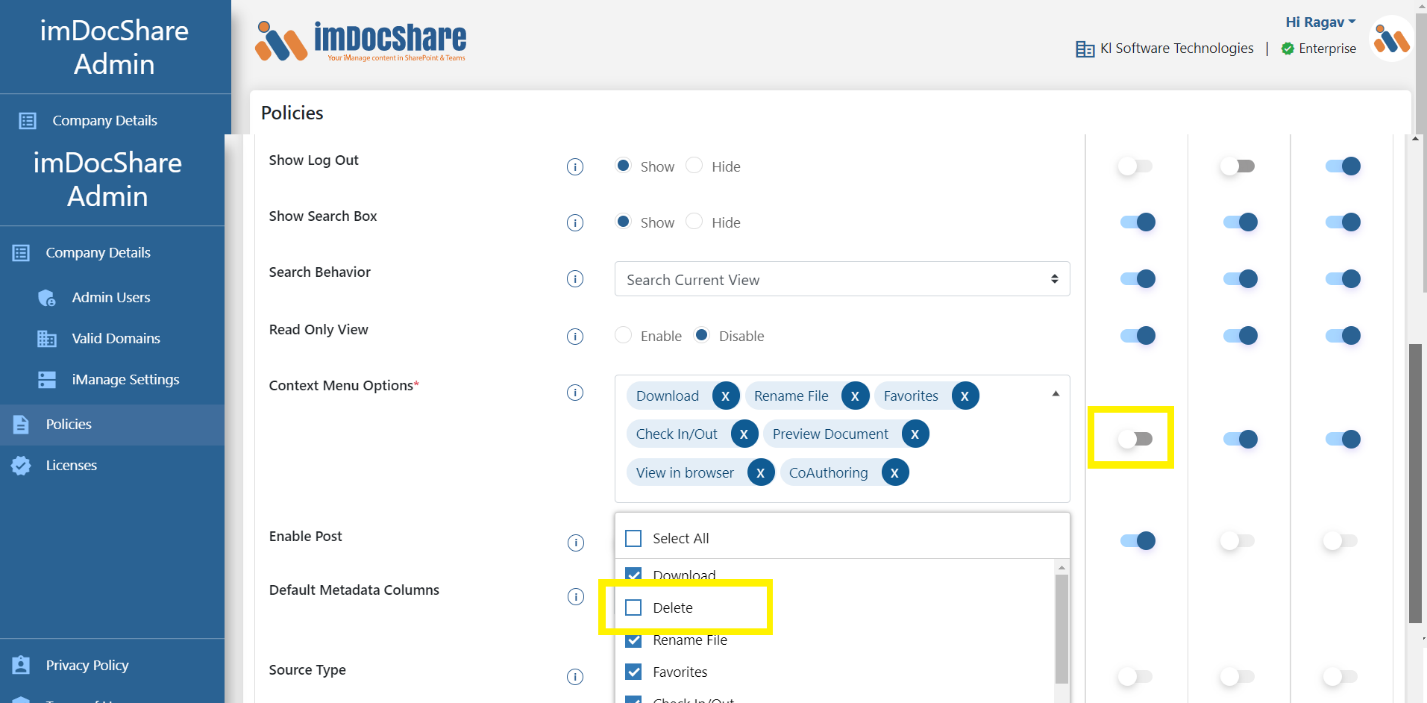This screenshot has width=1427, height=703.
Task: Remove the Rename File tag
Action: (855, 396)
